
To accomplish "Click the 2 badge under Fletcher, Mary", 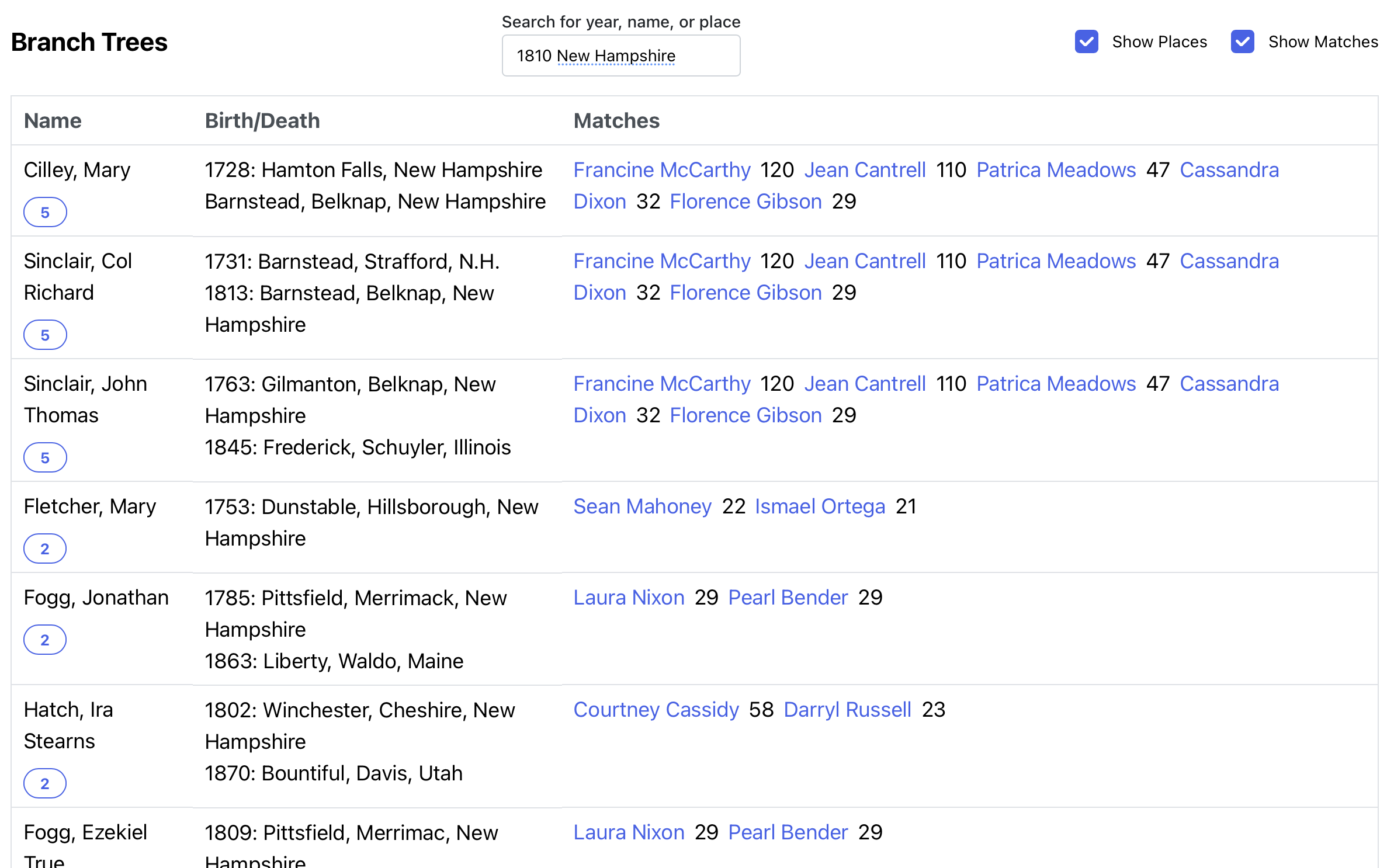I will [45, 549].
